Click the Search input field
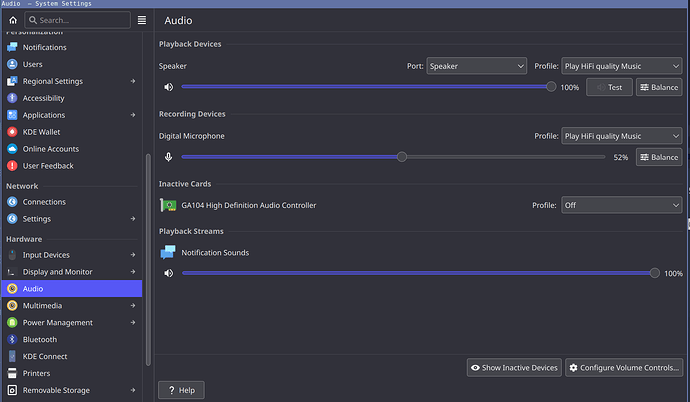The image size is (690, 402). tap(77, 20)
